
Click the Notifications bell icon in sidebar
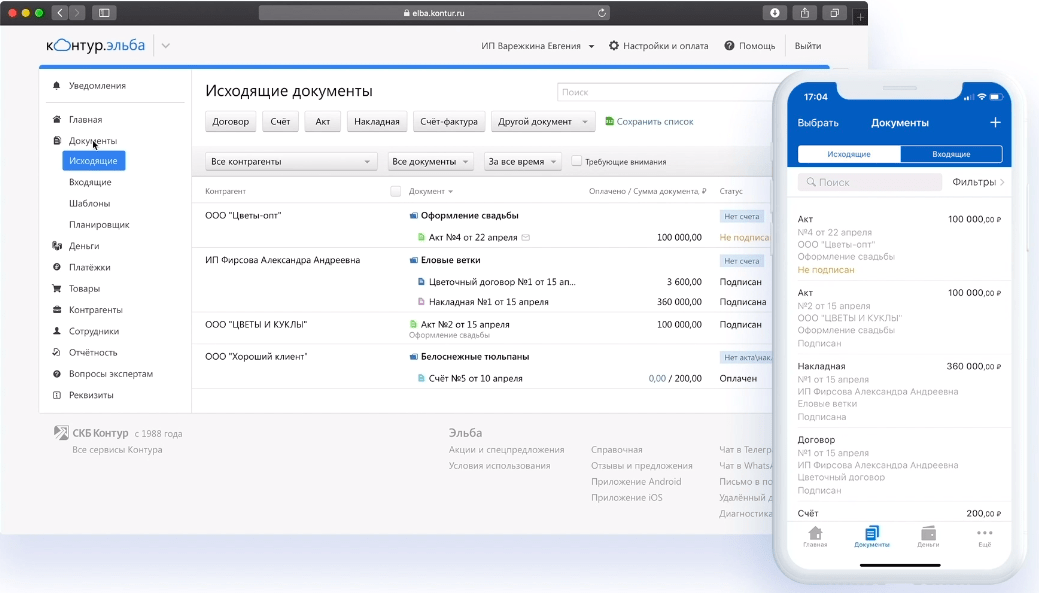point(57,86)
